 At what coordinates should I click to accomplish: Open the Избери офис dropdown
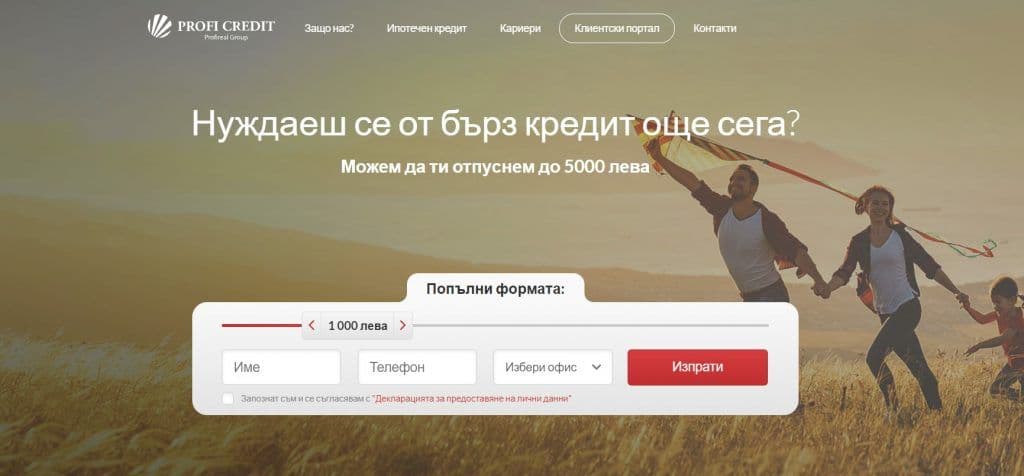click(553, 367)
